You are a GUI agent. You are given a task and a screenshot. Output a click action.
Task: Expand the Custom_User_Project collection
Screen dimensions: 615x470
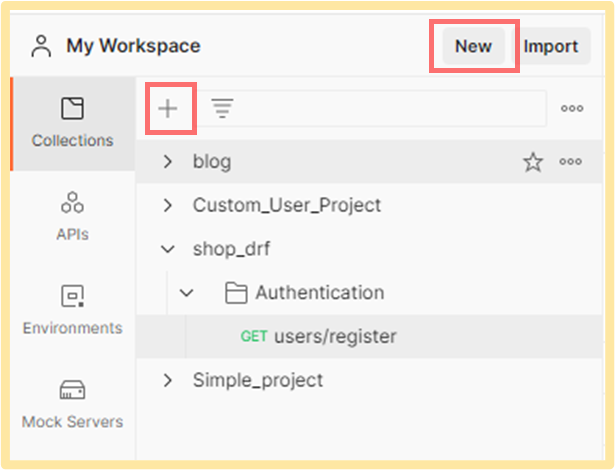point(168,205)
